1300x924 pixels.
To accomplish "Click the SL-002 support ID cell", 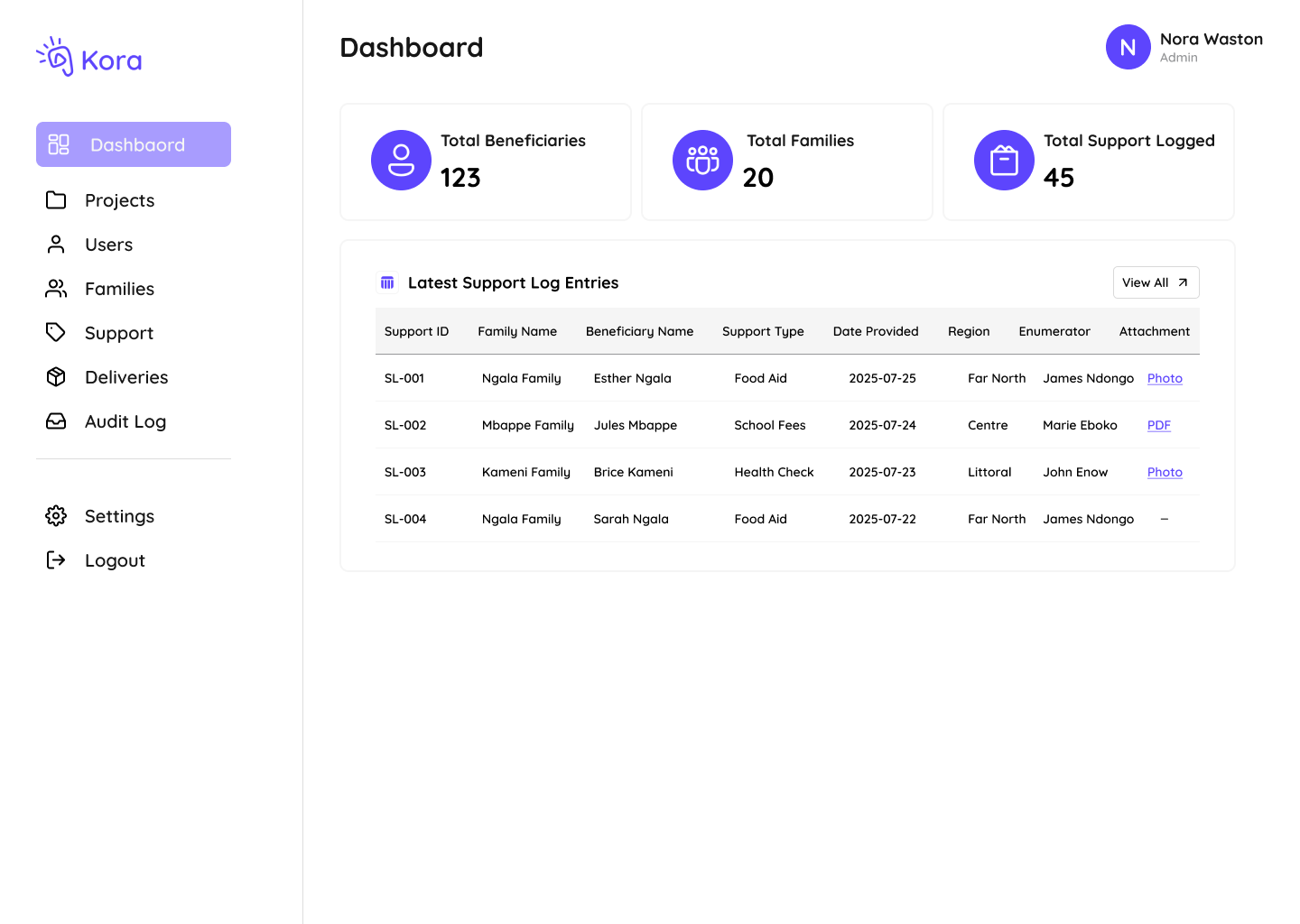I will click(x=405, y=425).
